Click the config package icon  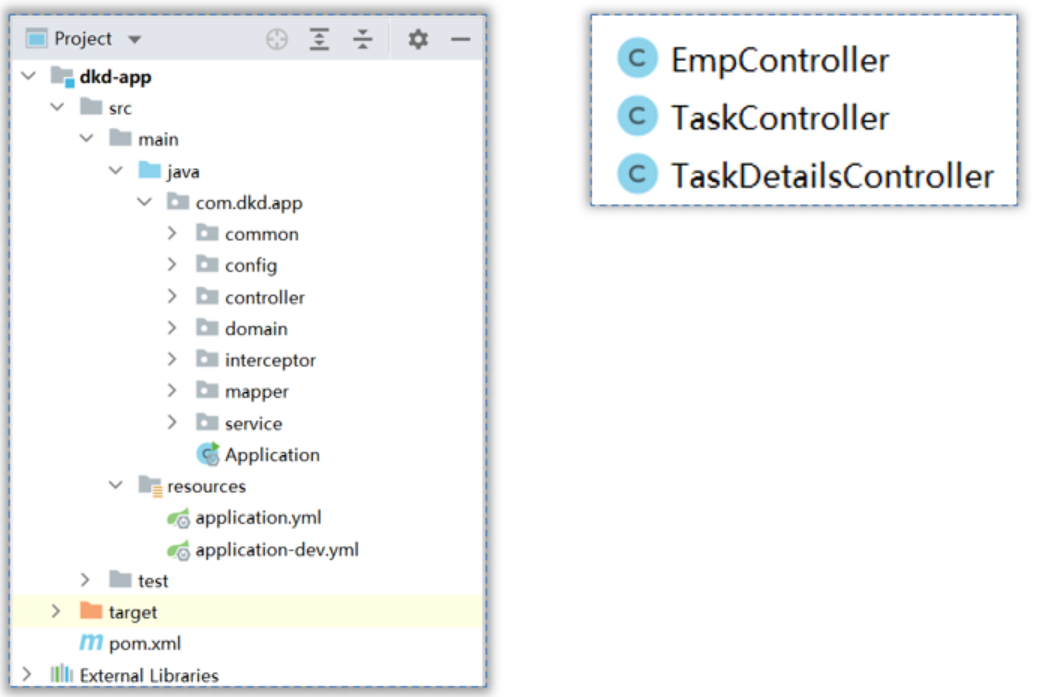pyautogui.click(x=207, y=264)
